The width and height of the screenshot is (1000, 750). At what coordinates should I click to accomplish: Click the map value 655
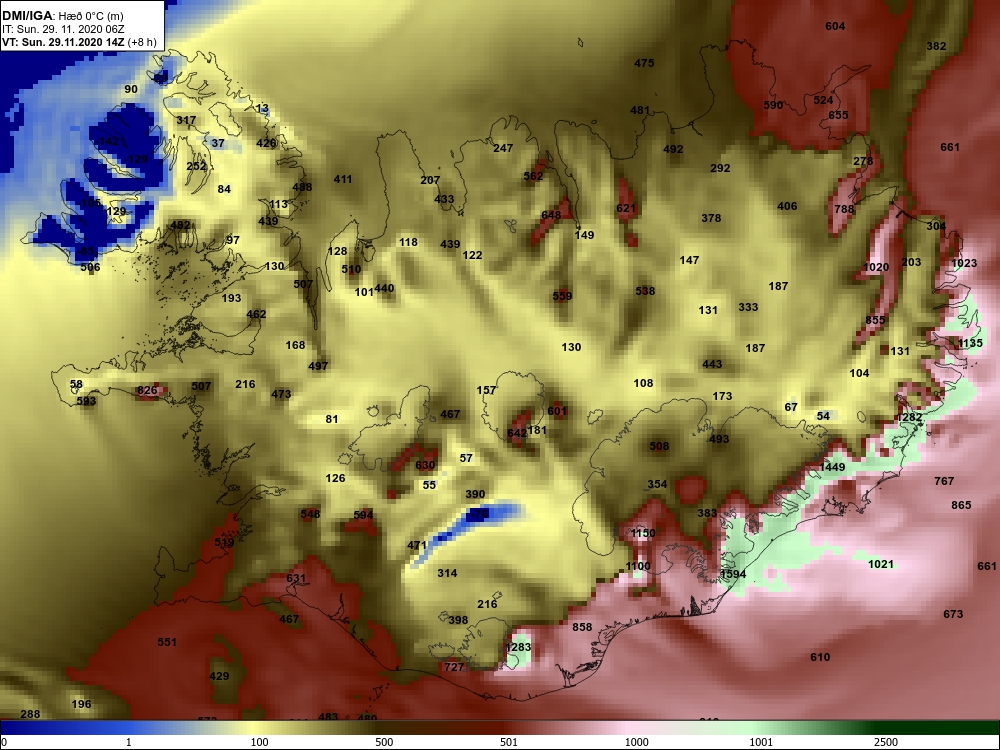838,115
